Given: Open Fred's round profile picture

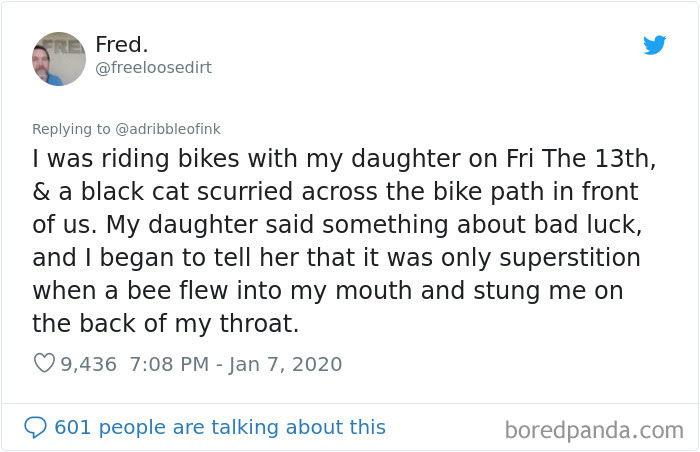Looking at the screenshot, I should point(59,59).
